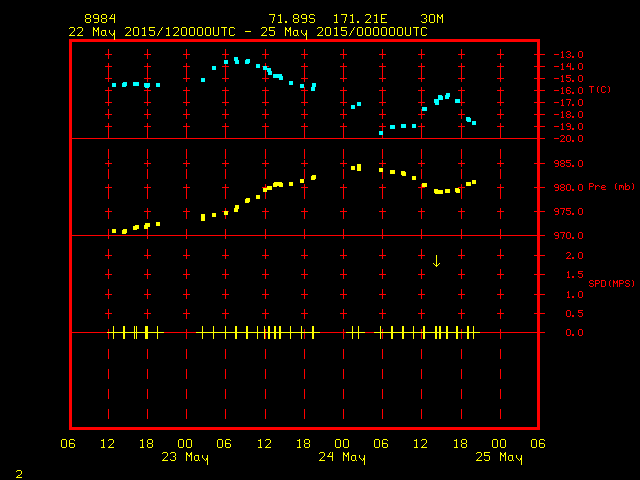This screenshot has height=480, width=640.
Task: Click the 23 May date label
Action: [185, 457]
